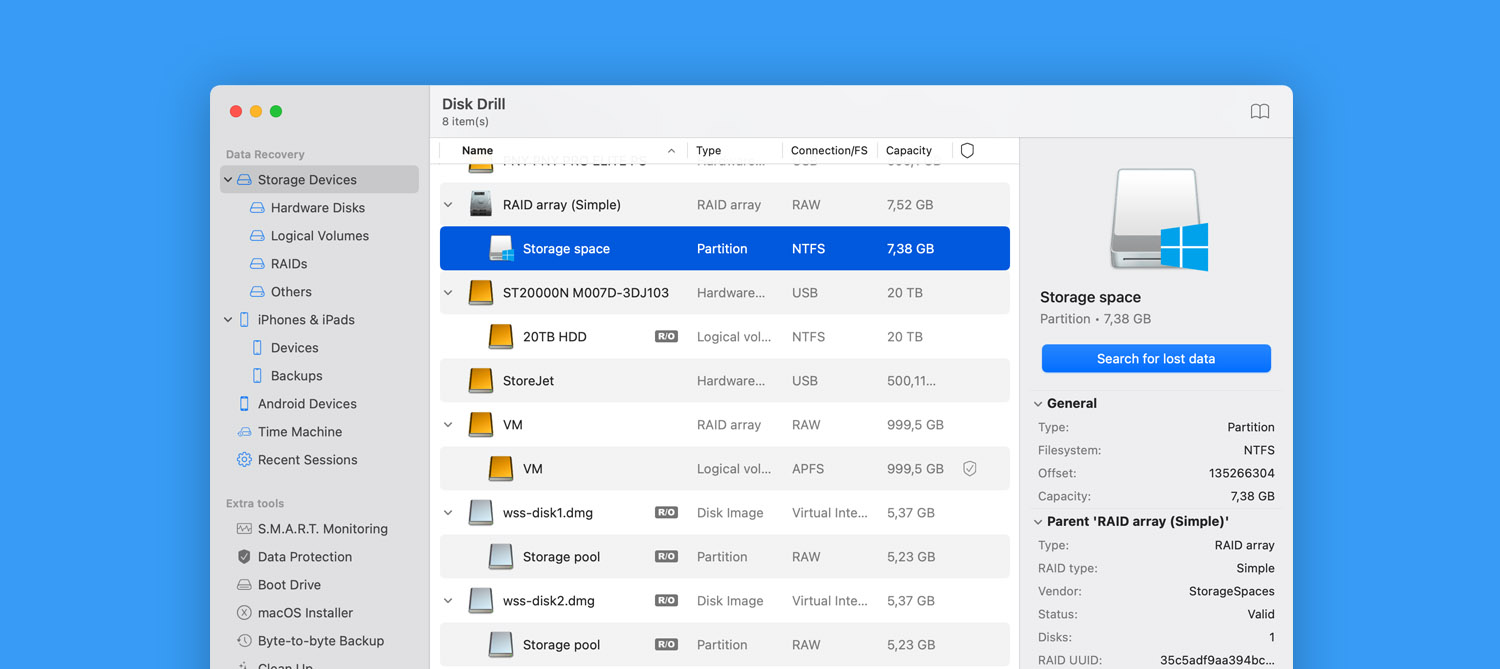Sort the list by the Name column
Viewport: 1500px width, 669px height.
477,149
